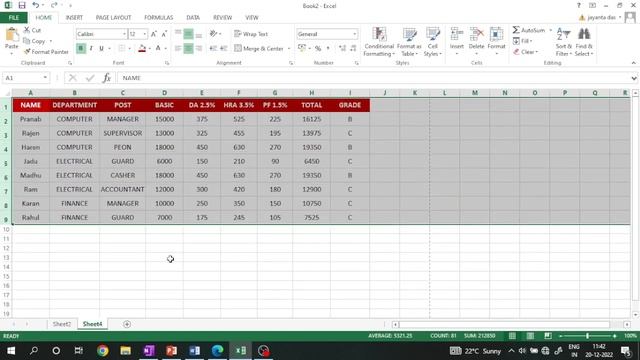Click the Delete cells icon
The image size is (640, 360).
[x=476, y=34]
